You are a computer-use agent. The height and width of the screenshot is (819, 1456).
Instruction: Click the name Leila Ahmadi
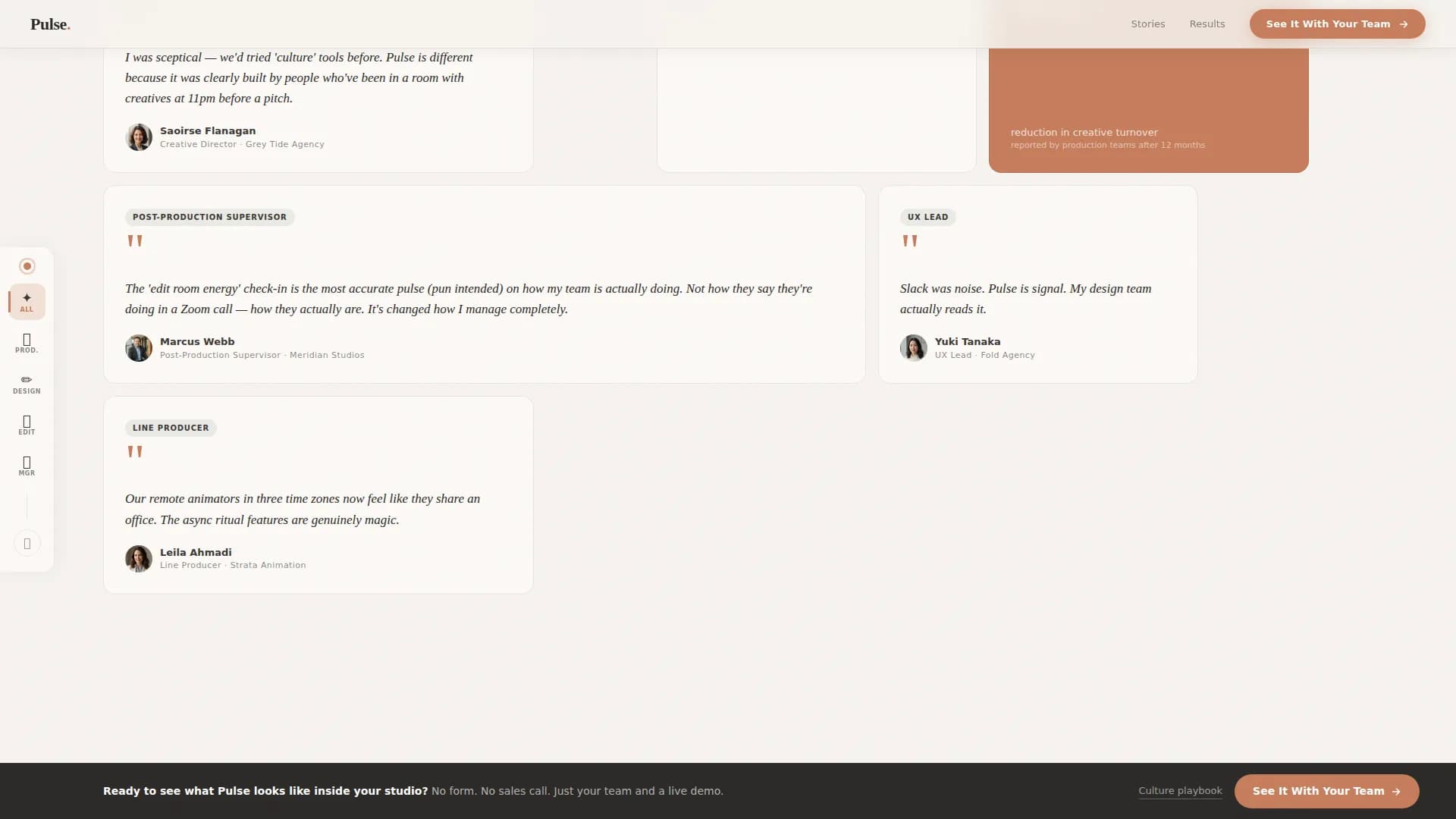(196, 553)
